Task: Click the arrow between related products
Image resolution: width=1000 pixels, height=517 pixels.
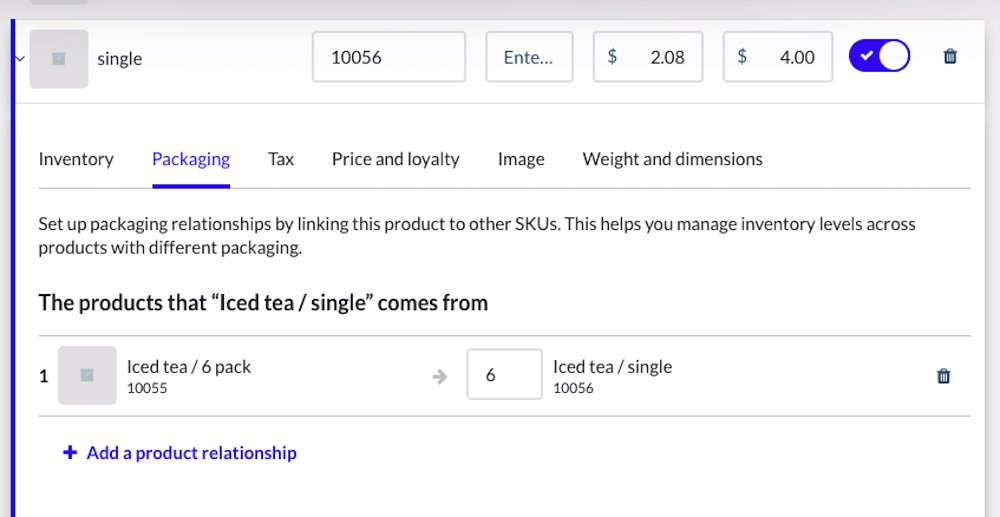Action: click(440, 377)
